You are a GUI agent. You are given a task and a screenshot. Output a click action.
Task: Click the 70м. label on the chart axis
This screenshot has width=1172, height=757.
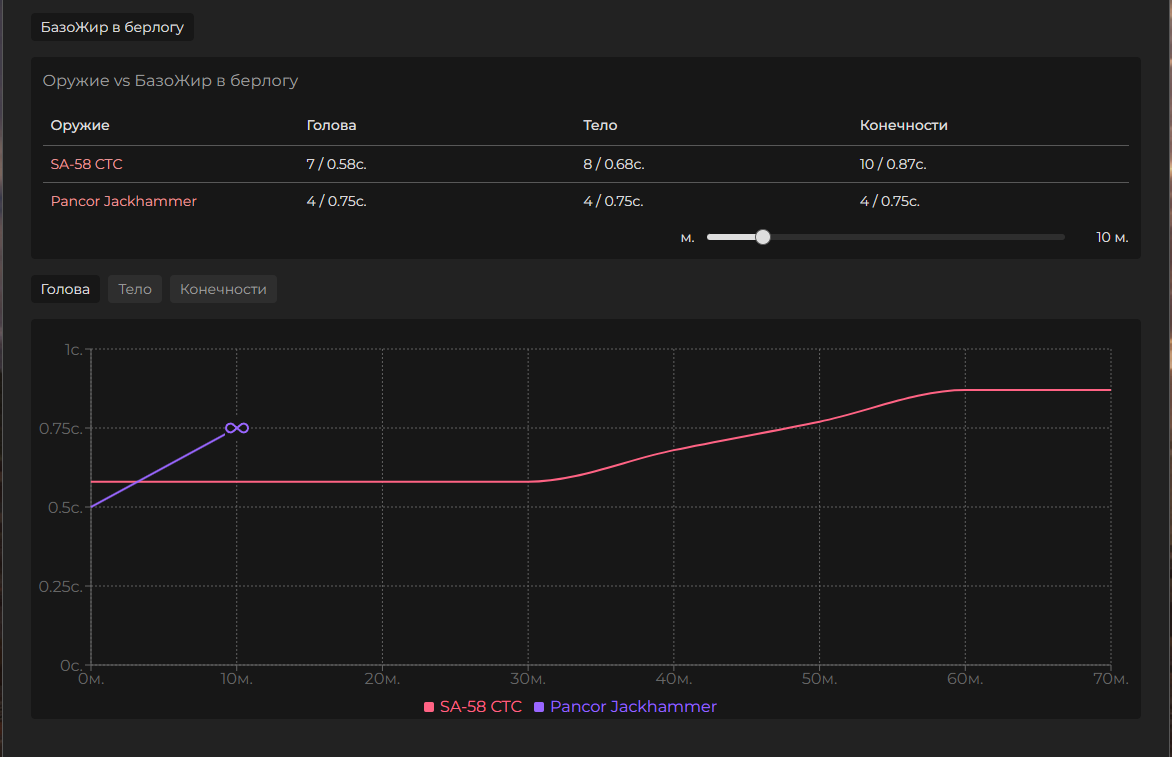tap(1109, 680)
